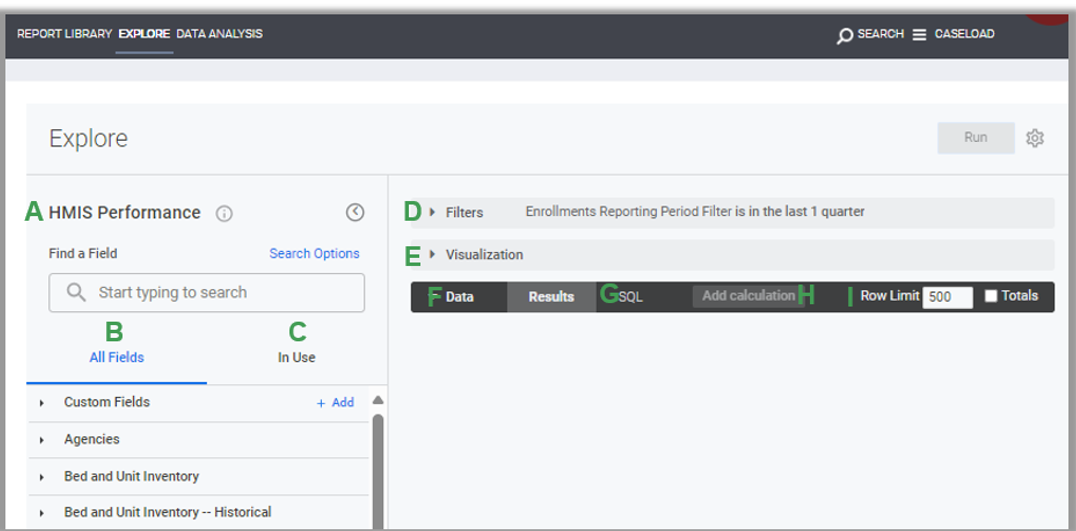Screen dimensions: 1076x531
Task: Click the HMIS Performance heading
Action: tap(124, 213)
